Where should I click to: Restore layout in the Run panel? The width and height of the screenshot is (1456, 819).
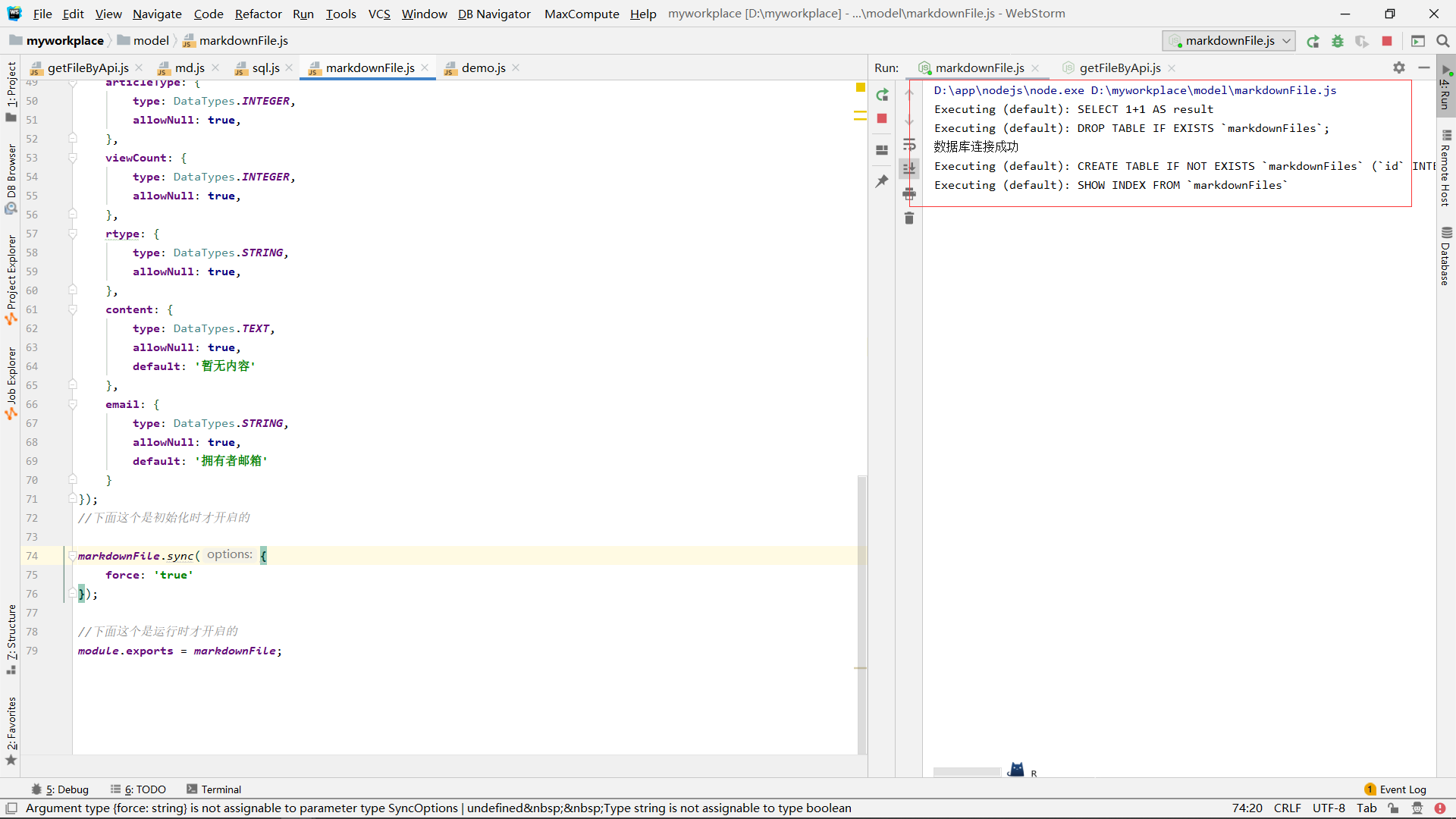coord(882,150)
